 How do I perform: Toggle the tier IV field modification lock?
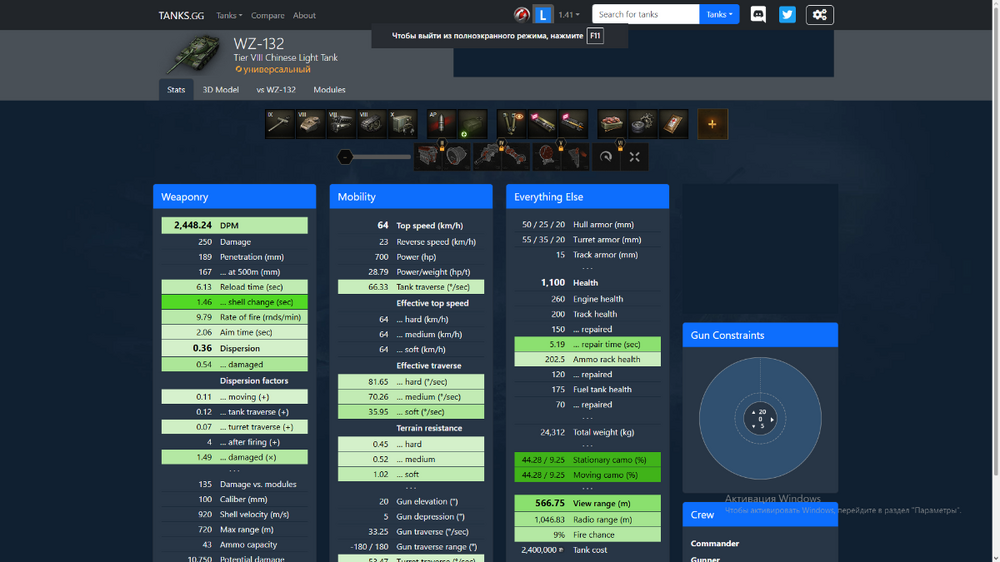(x=501, y=145)
